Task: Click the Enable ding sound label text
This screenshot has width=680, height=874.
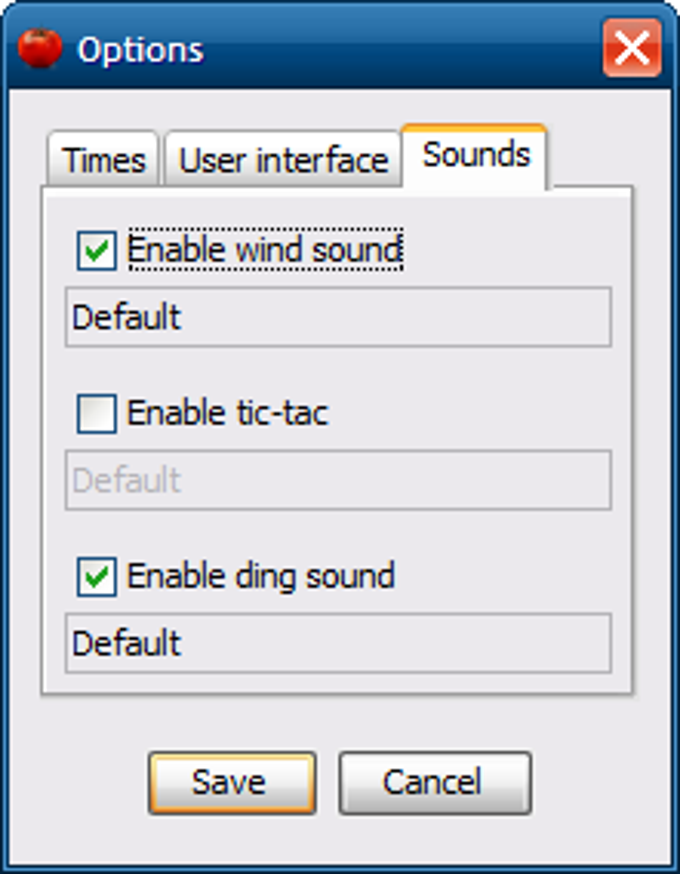Action: click(x=261, y=577)
